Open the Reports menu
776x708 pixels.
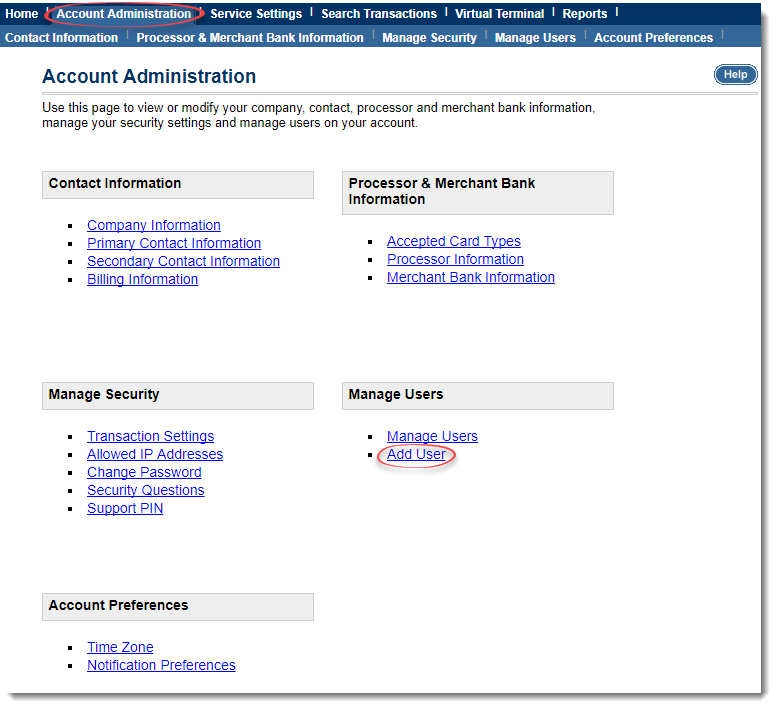(585, 14)
